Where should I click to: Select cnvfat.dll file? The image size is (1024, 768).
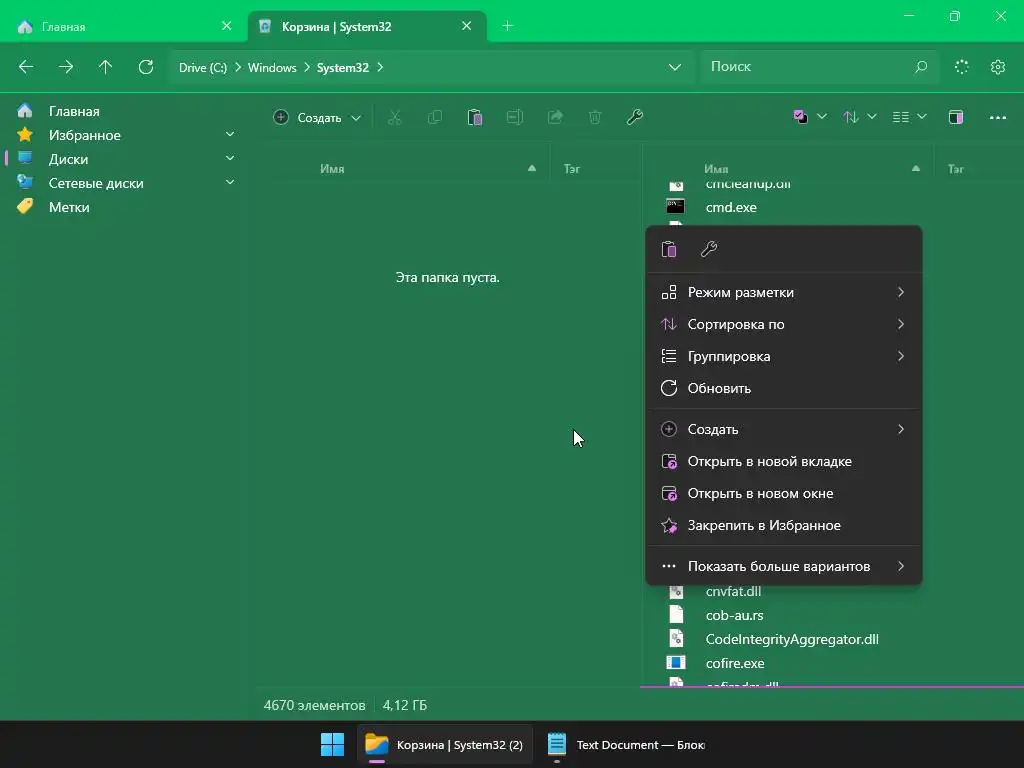pyautogui.click(x=733, y=591)
